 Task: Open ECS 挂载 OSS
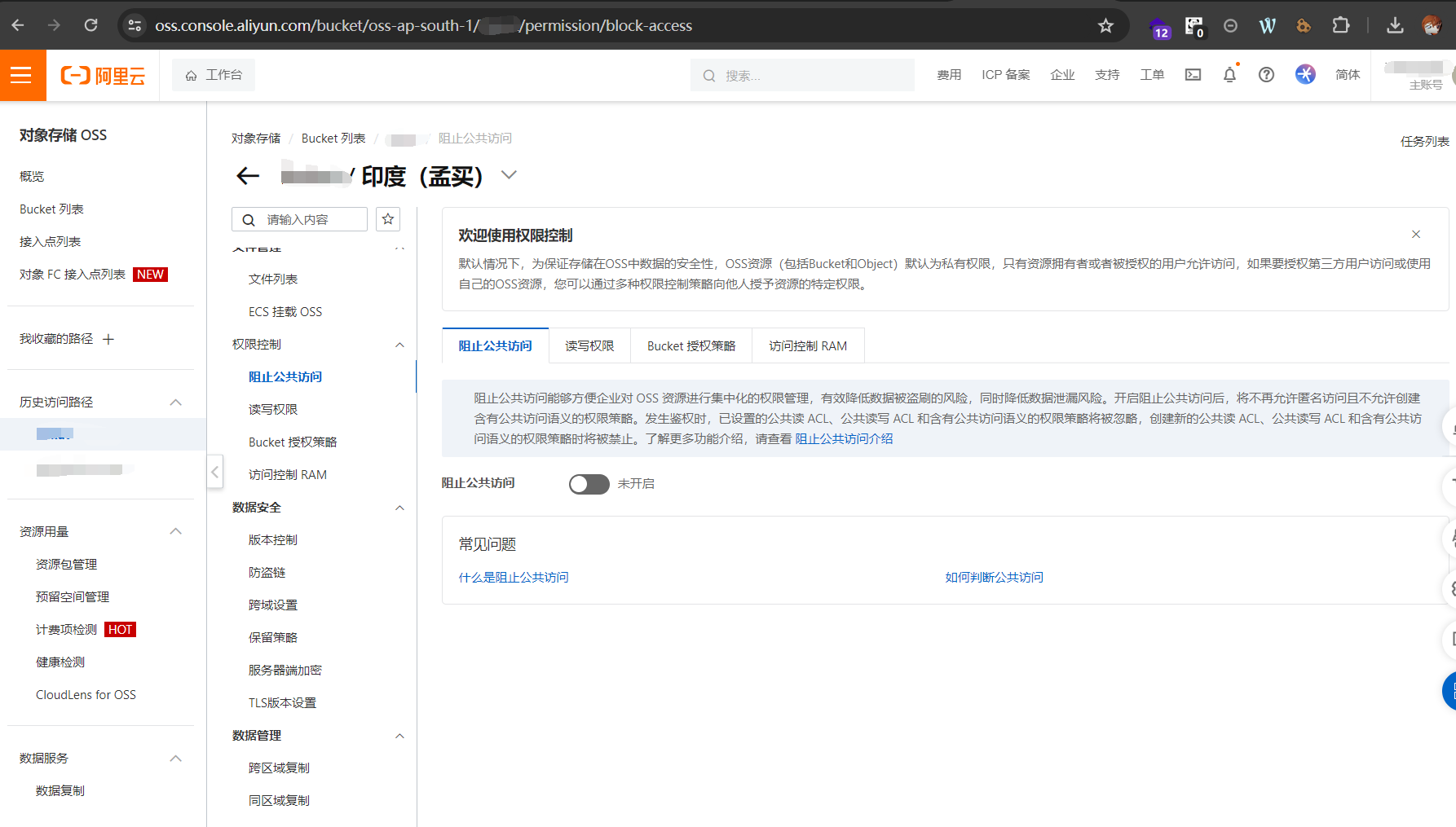tap(285, 311)
